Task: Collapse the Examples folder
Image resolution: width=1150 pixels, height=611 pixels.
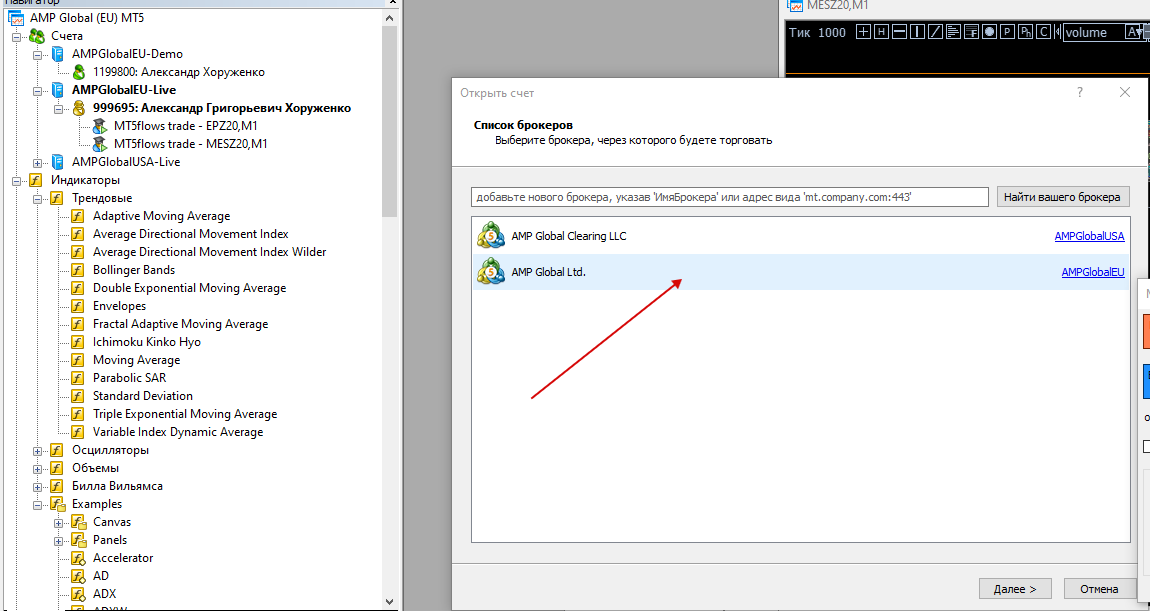Action: [x=37, y=505]
